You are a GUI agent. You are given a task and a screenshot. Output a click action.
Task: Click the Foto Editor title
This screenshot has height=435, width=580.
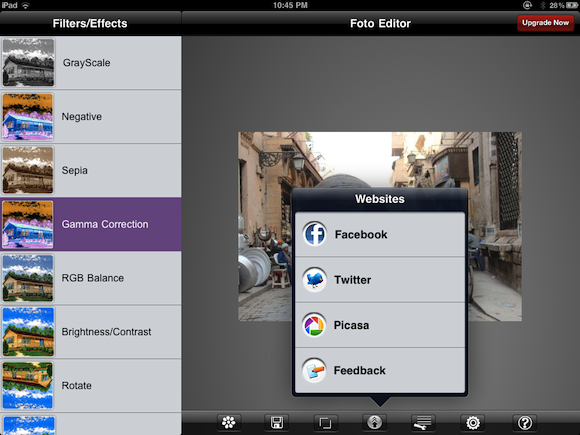(x=380, y=23)
